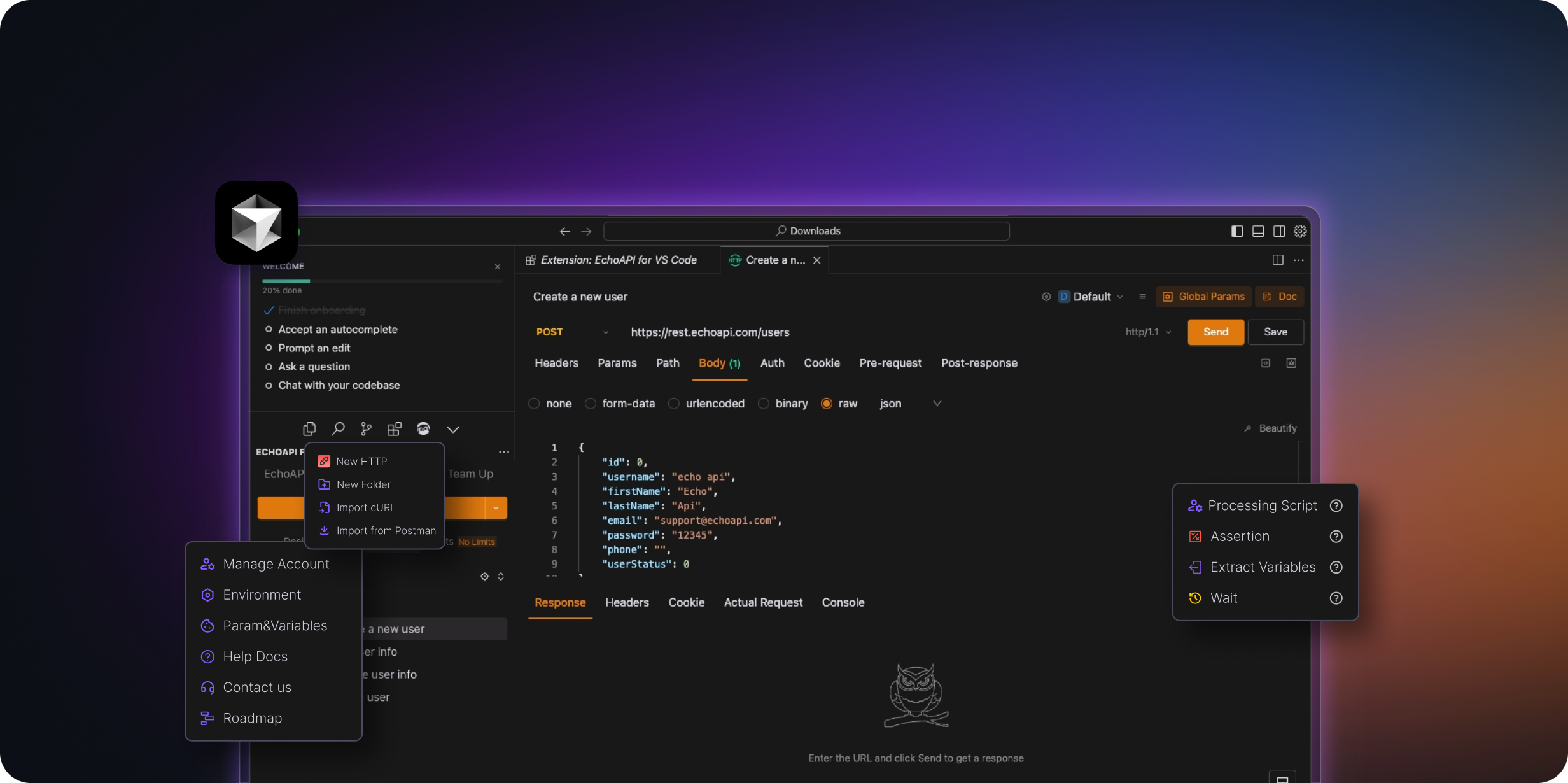1568x783 pixels.
Task: Select the urlencoded body radio
Action: tap(674, 404)
